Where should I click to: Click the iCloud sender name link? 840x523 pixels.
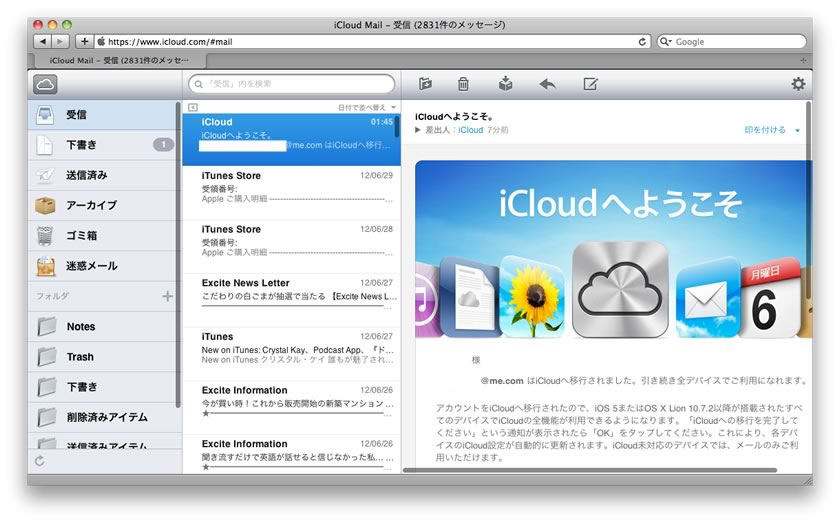(x=470, y=130)
